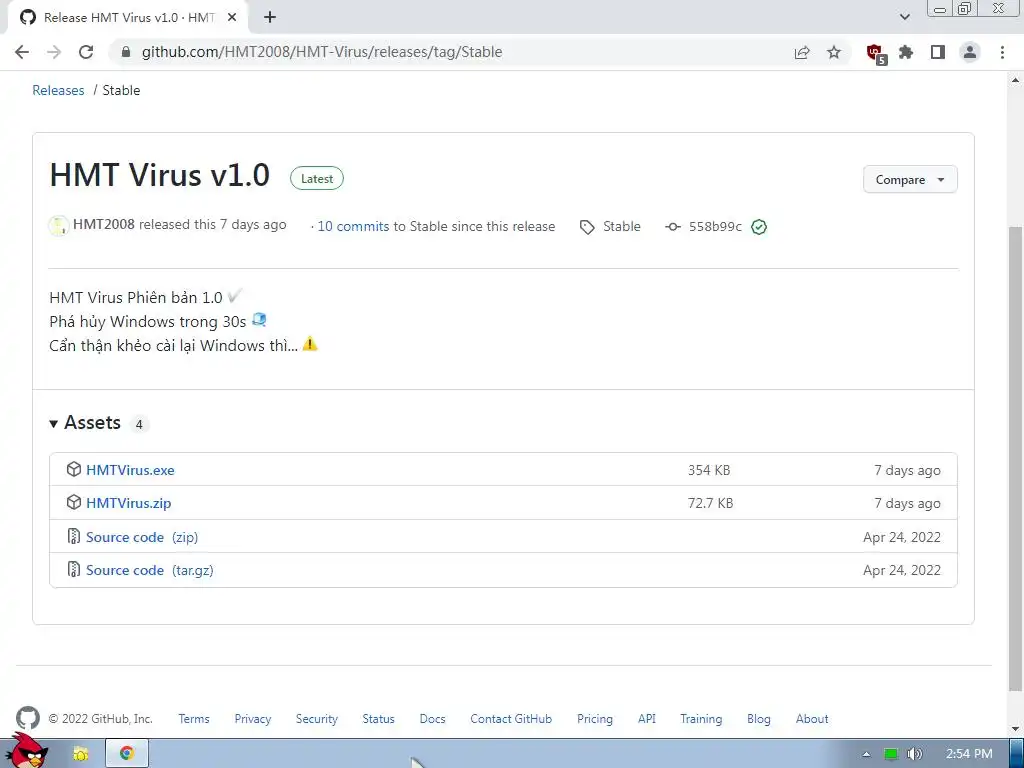The image size is (1024, 768).
Task: Open the API footer link
Action: click(x=647, y=718)
